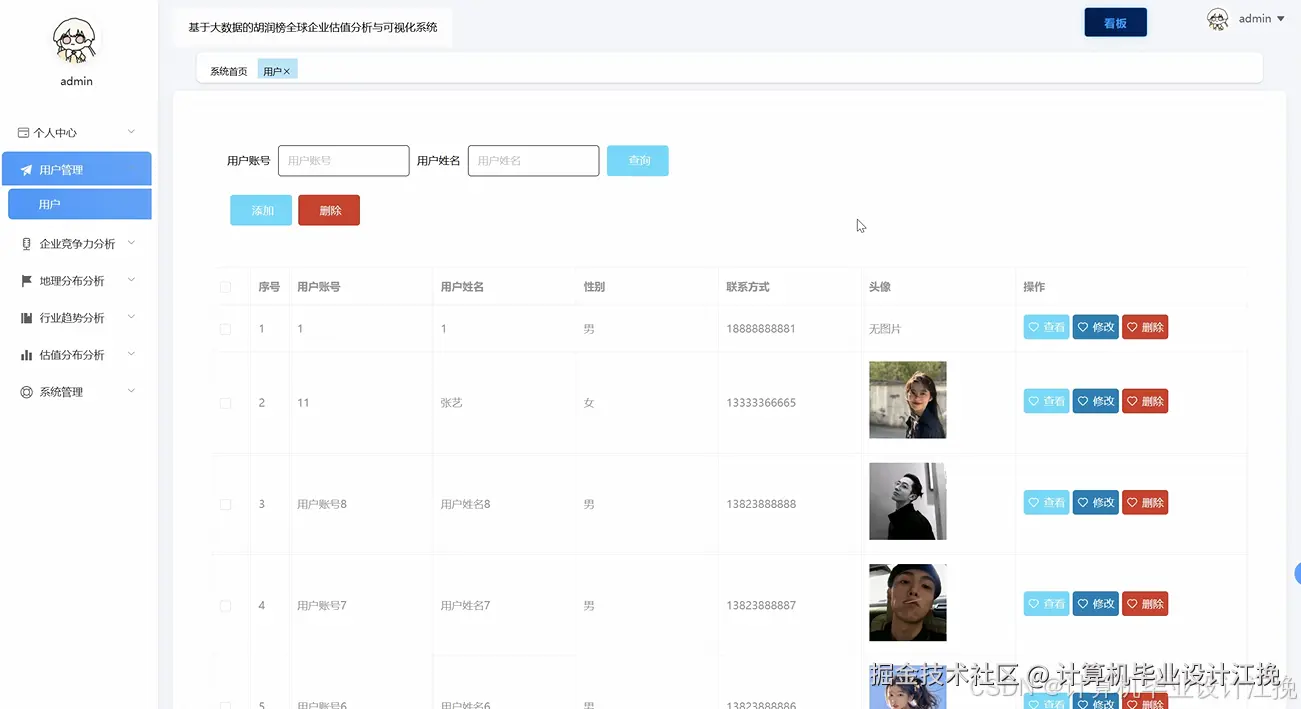Toggle the select-all checkbox in table header
This screenshot has height=709, width=1301.
(x=225, y=287)
